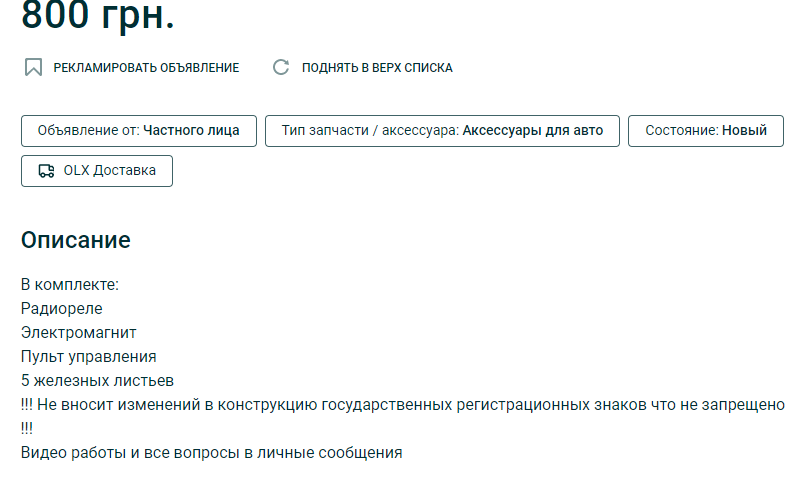
Task: Click the 'Описание' heading
Action: coord(76,241)
